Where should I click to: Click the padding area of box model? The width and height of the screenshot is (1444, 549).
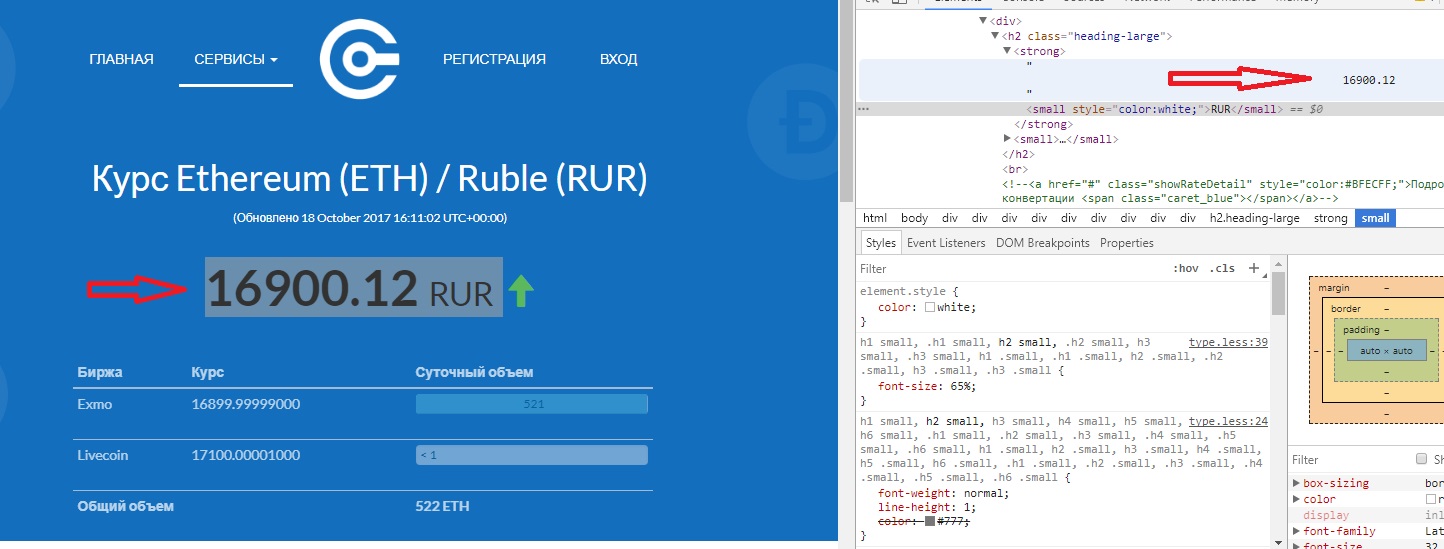pos(1360,330)
